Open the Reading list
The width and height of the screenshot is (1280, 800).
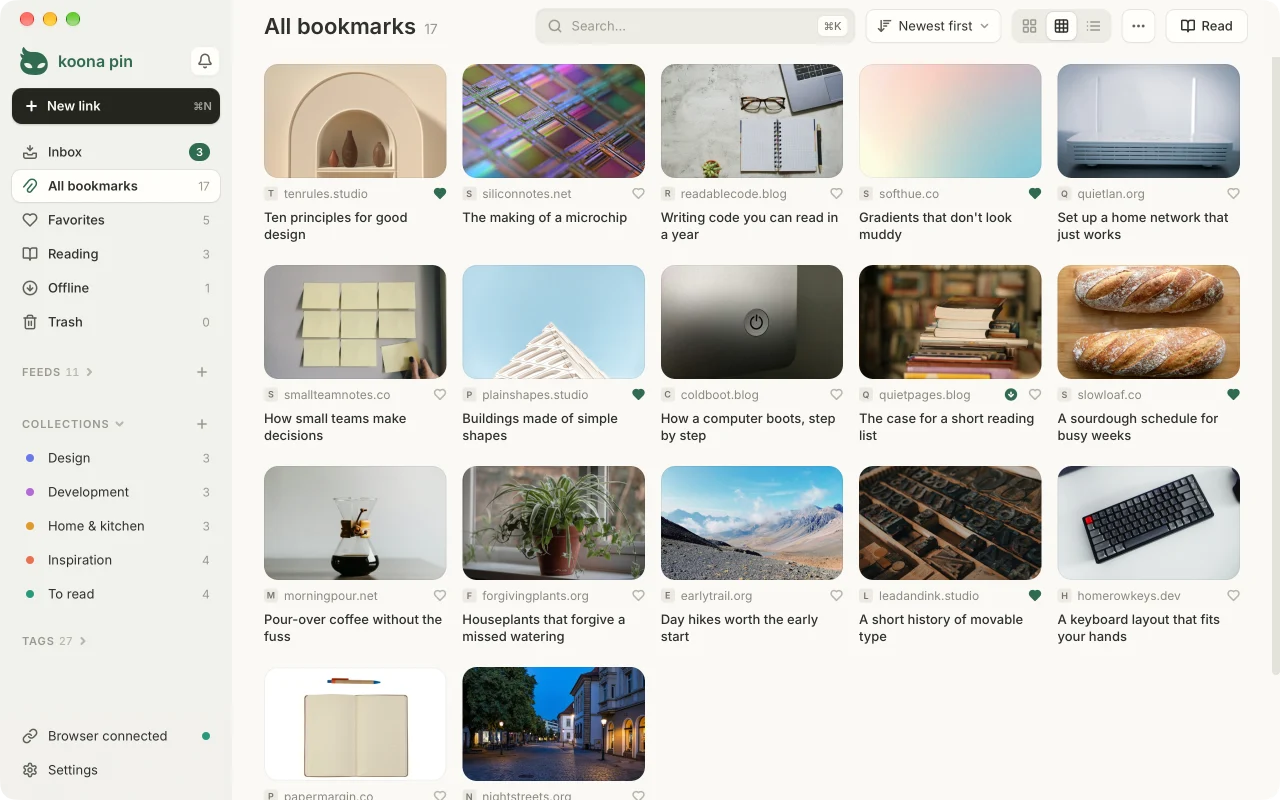116,254
